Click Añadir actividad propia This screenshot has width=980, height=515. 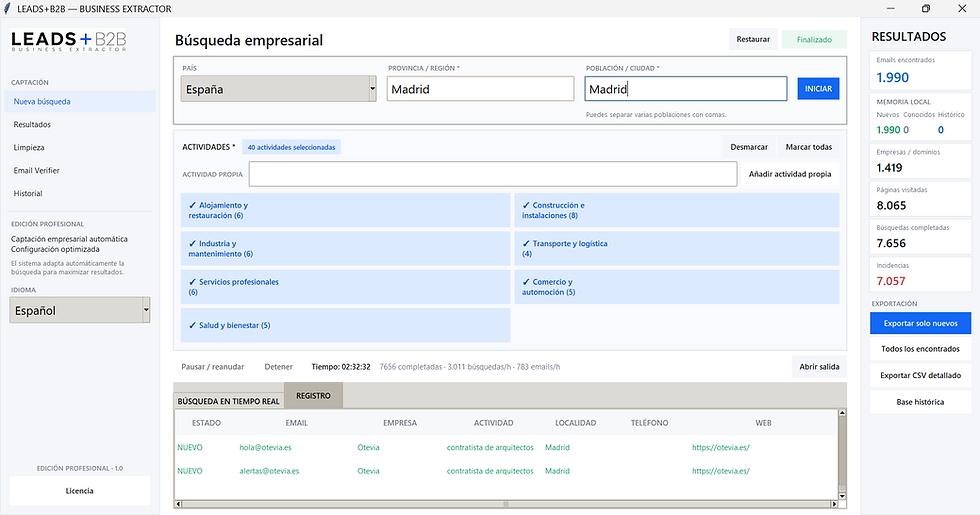[790, 174]
